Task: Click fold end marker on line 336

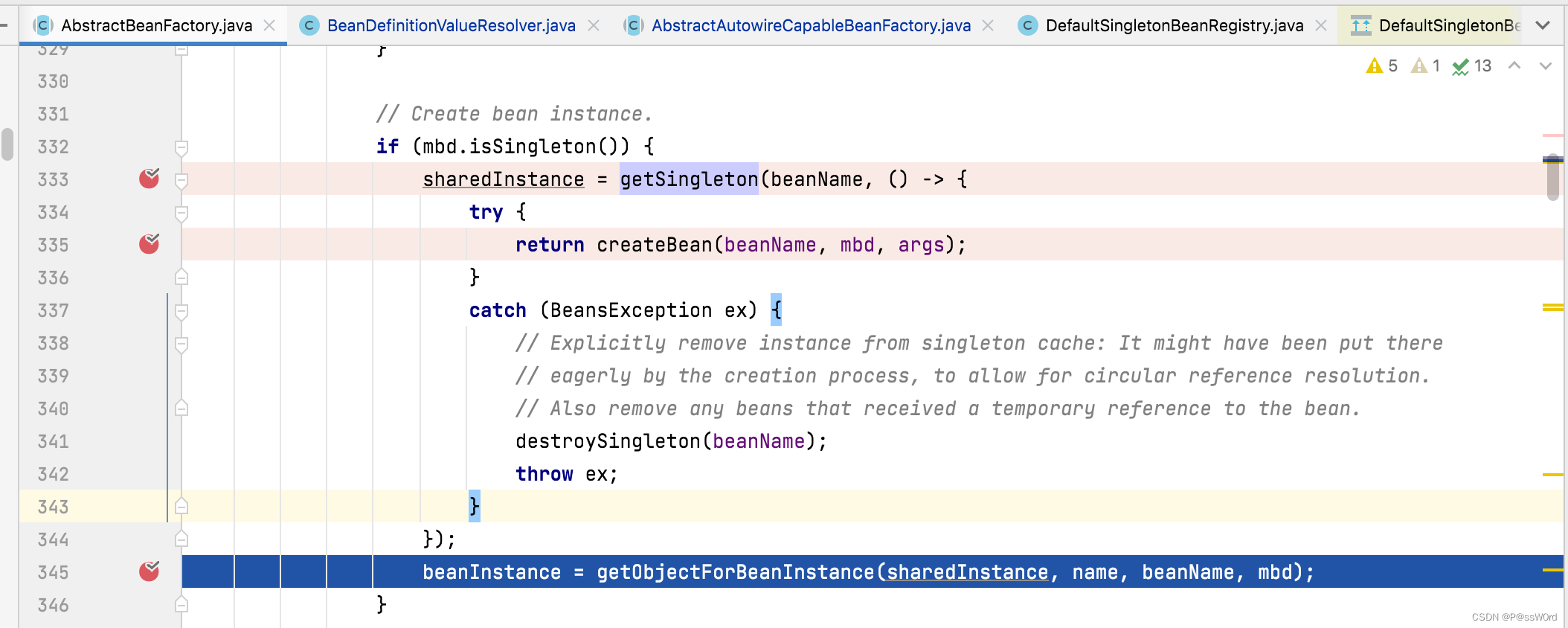Action: click(181, 278)
